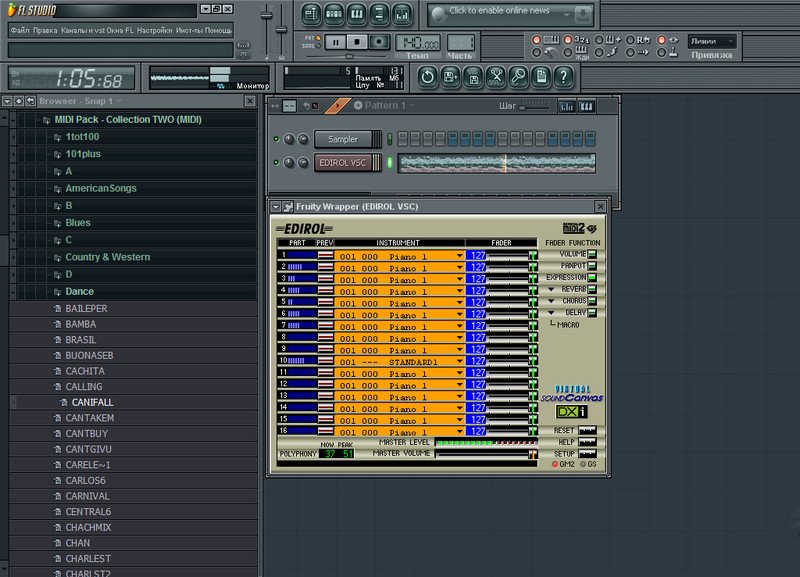The height and width of the screenshot is (577, 800).
Task: Click the Stop button in transport
Action: tap(357, 42)
